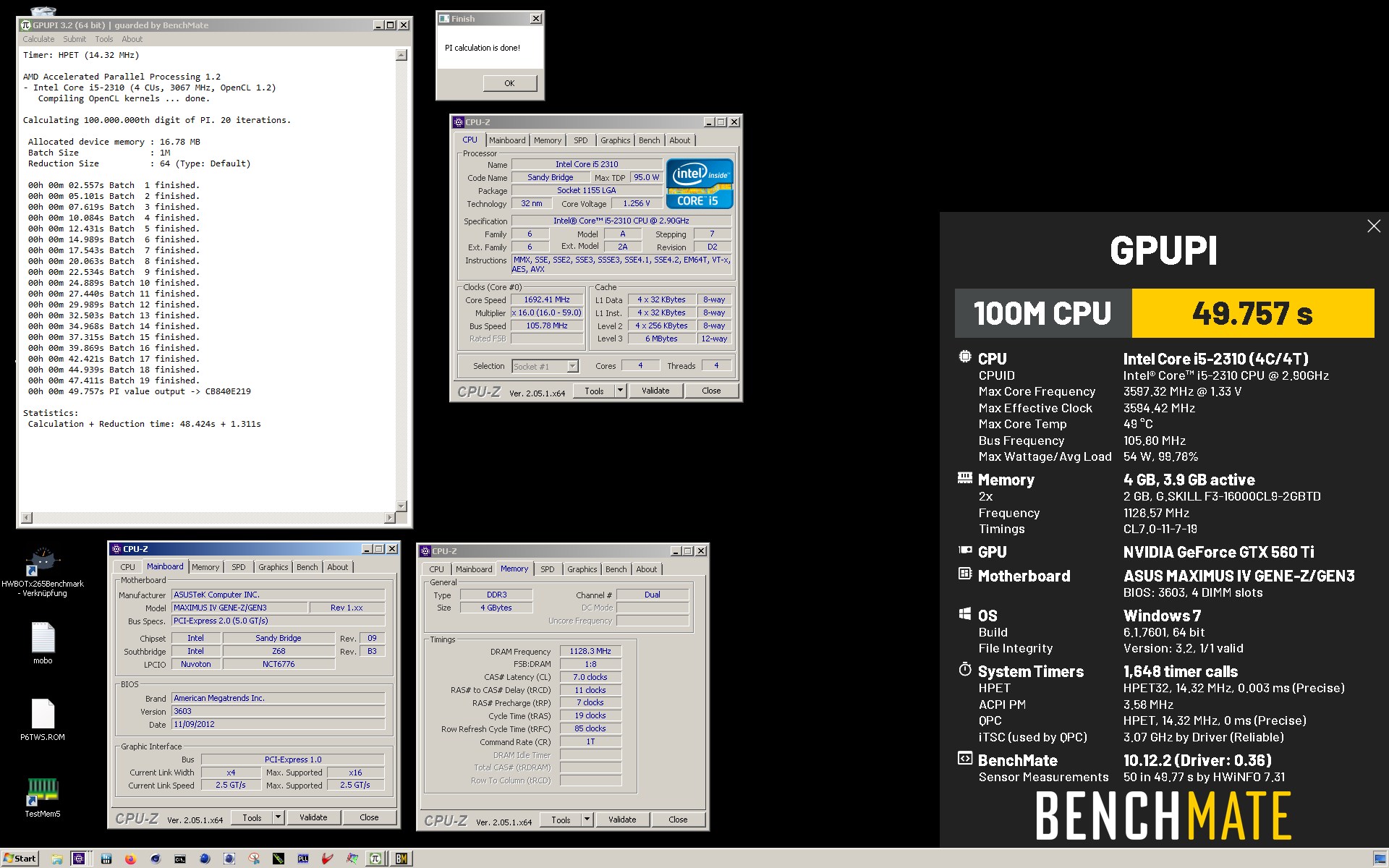Viewport: 1389px width, 868px height.
Task: Launch the Cinebench taskbar icon
Action: (x=156, y=859)
